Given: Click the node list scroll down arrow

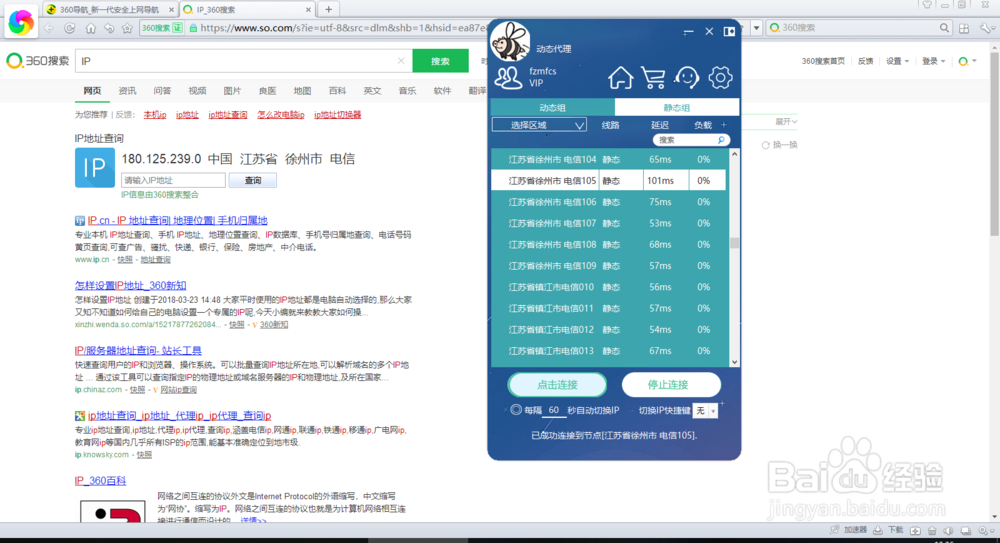Looking at the screenshot, I should coord(735,362).
